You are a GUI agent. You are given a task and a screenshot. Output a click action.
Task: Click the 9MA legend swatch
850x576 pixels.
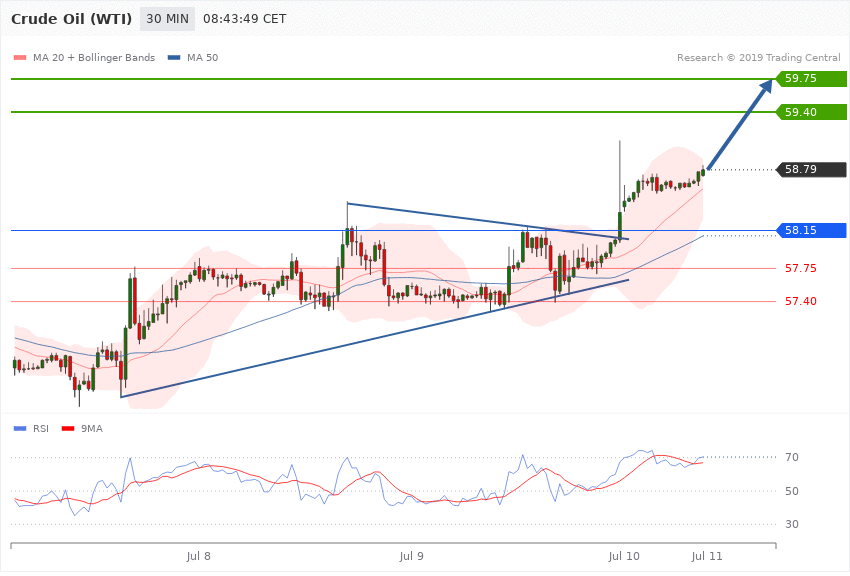coord(68,429)
